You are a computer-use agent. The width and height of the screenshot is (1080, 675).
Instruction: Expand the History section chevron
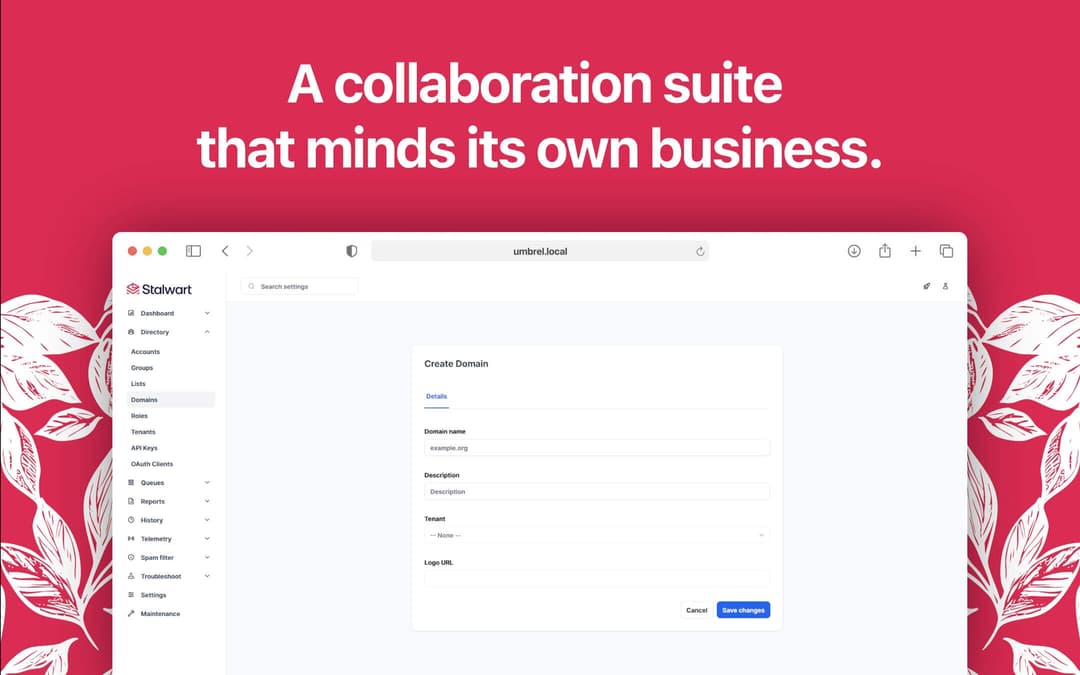click(x=207, y=520)
